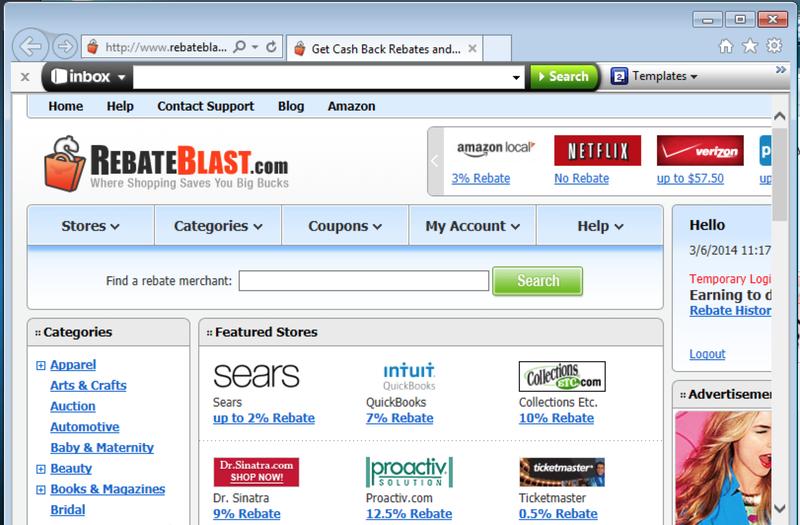Open a new blank browser tab

pyautogui.click(x=497, y=48)
